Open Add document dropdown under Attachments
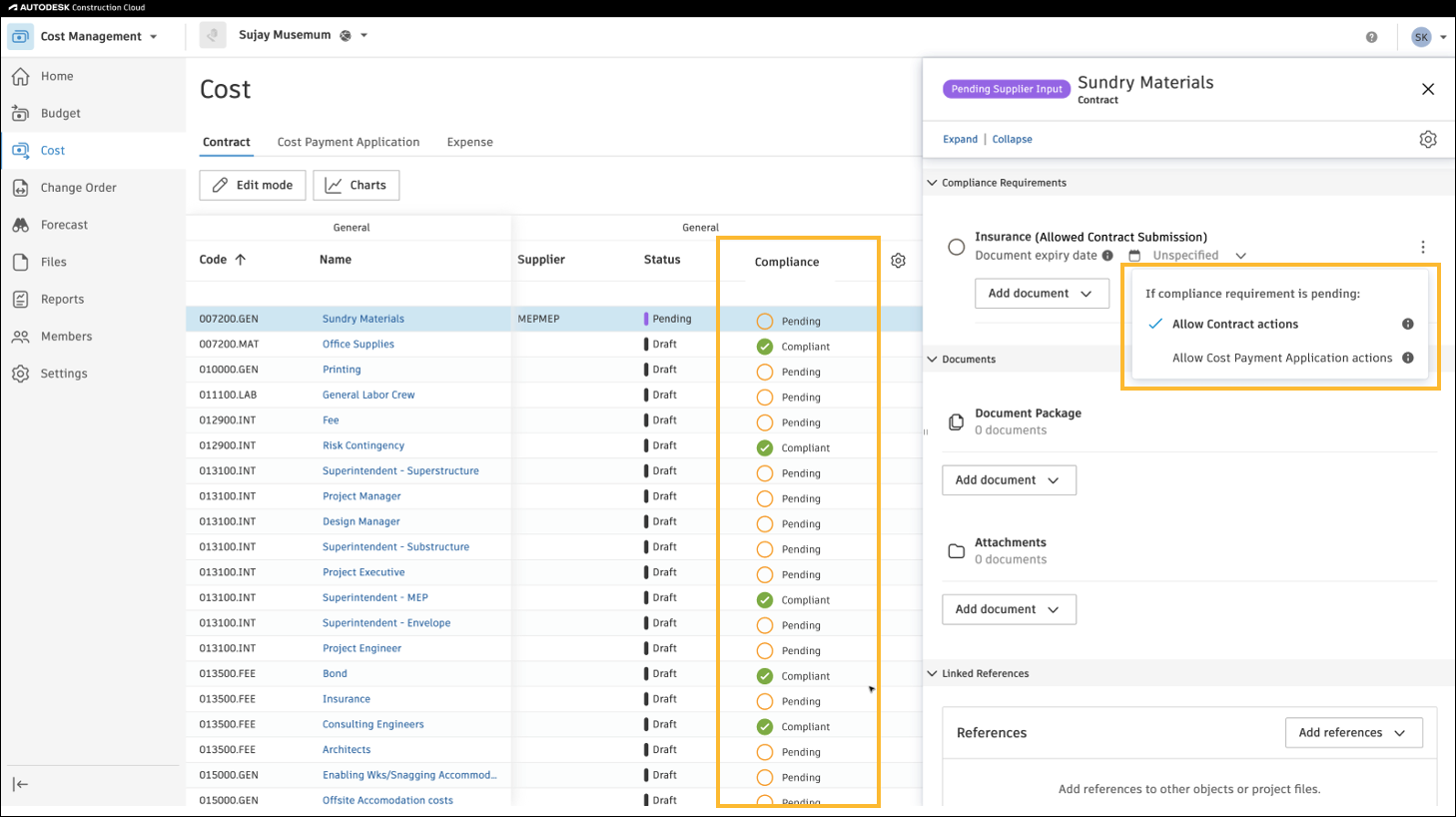Screen dimensions: 1456x817 1009,609
